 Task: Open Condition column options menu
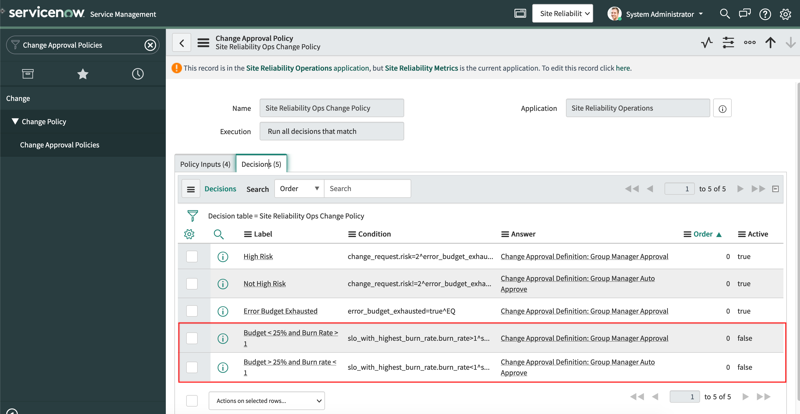pos(352,234)
